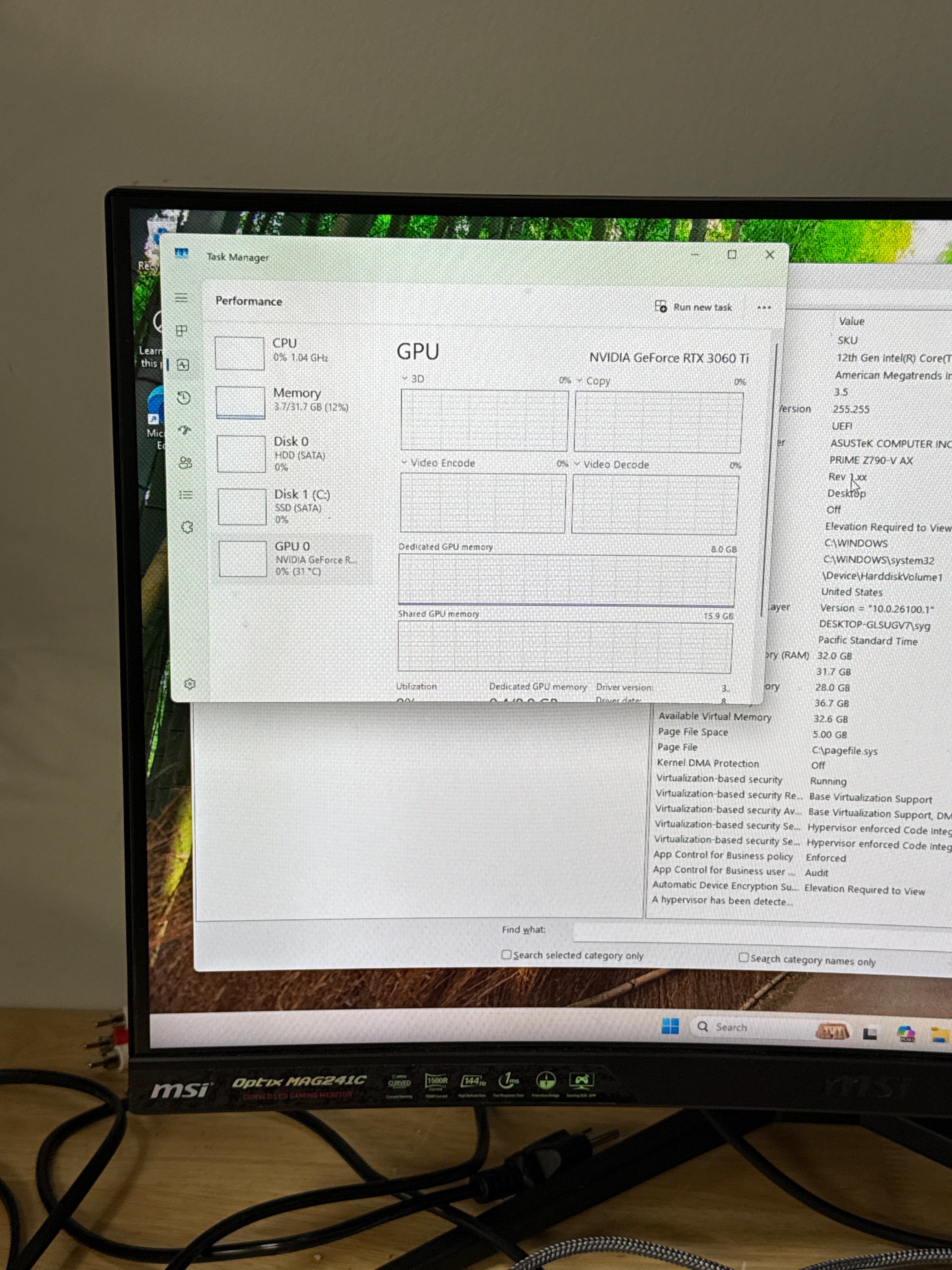The height and width of the screenshot is (1270, 952).
Task: Check 'Search selected category only' in System Information
Action: coord(507,954)
